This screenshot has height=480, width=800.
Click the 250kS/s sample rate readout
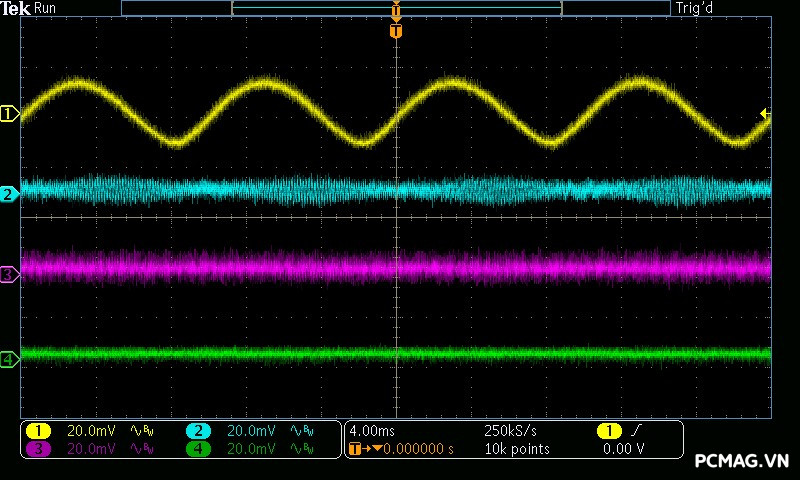tap(510, 431)
